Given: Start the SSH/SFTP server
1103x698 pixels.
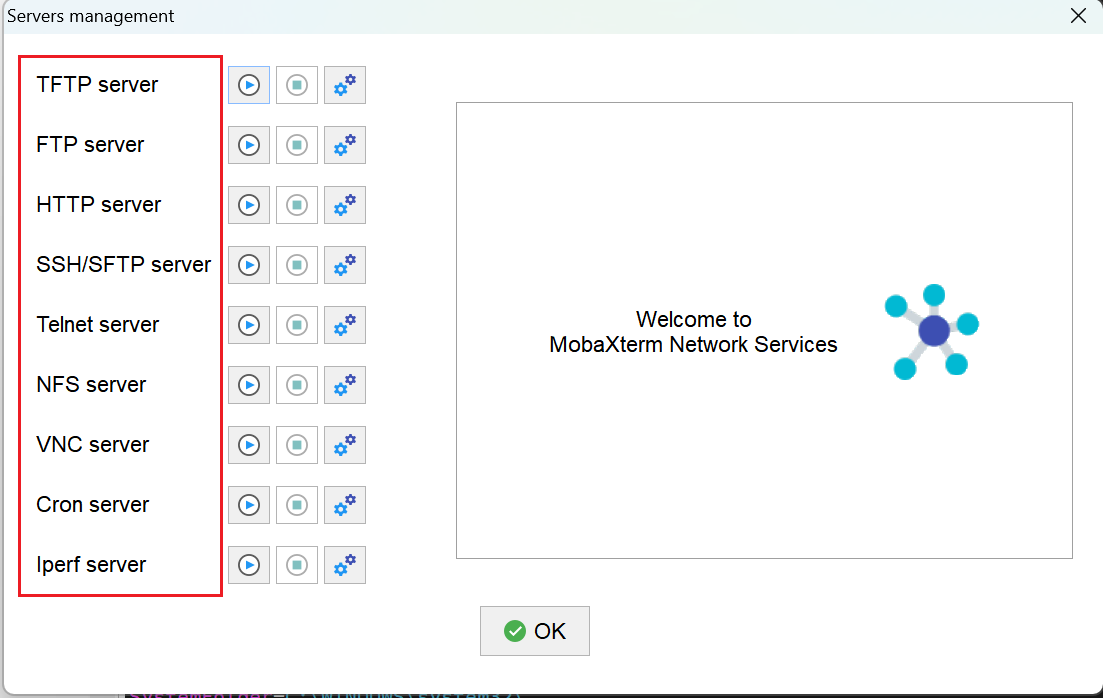Looking at the screenshot, I should coord(249,265).
